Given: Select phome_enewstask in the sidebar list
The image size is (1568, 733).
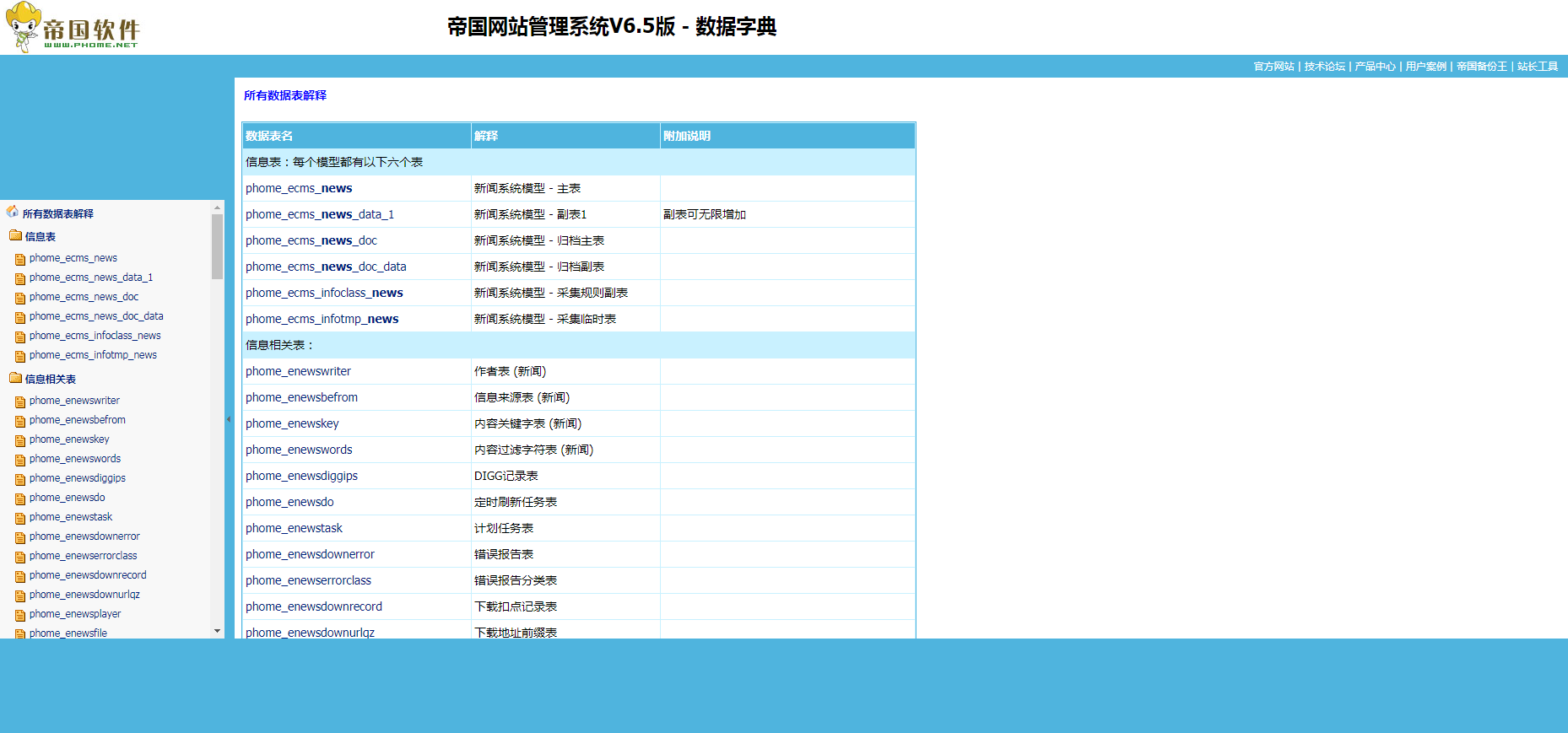Looking at the screenshot, I should pos(70,517).
